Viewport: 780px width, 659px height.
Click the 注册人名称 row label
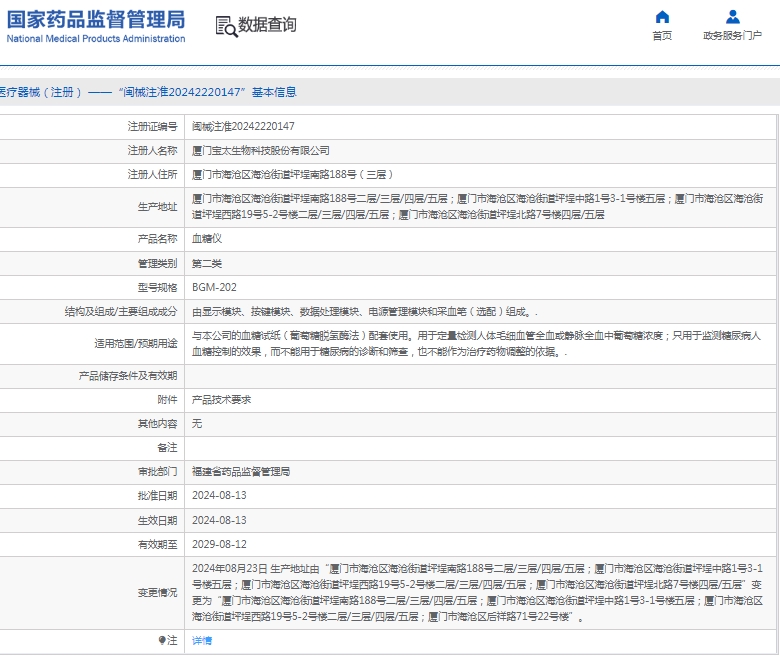(x=152, y=151)
